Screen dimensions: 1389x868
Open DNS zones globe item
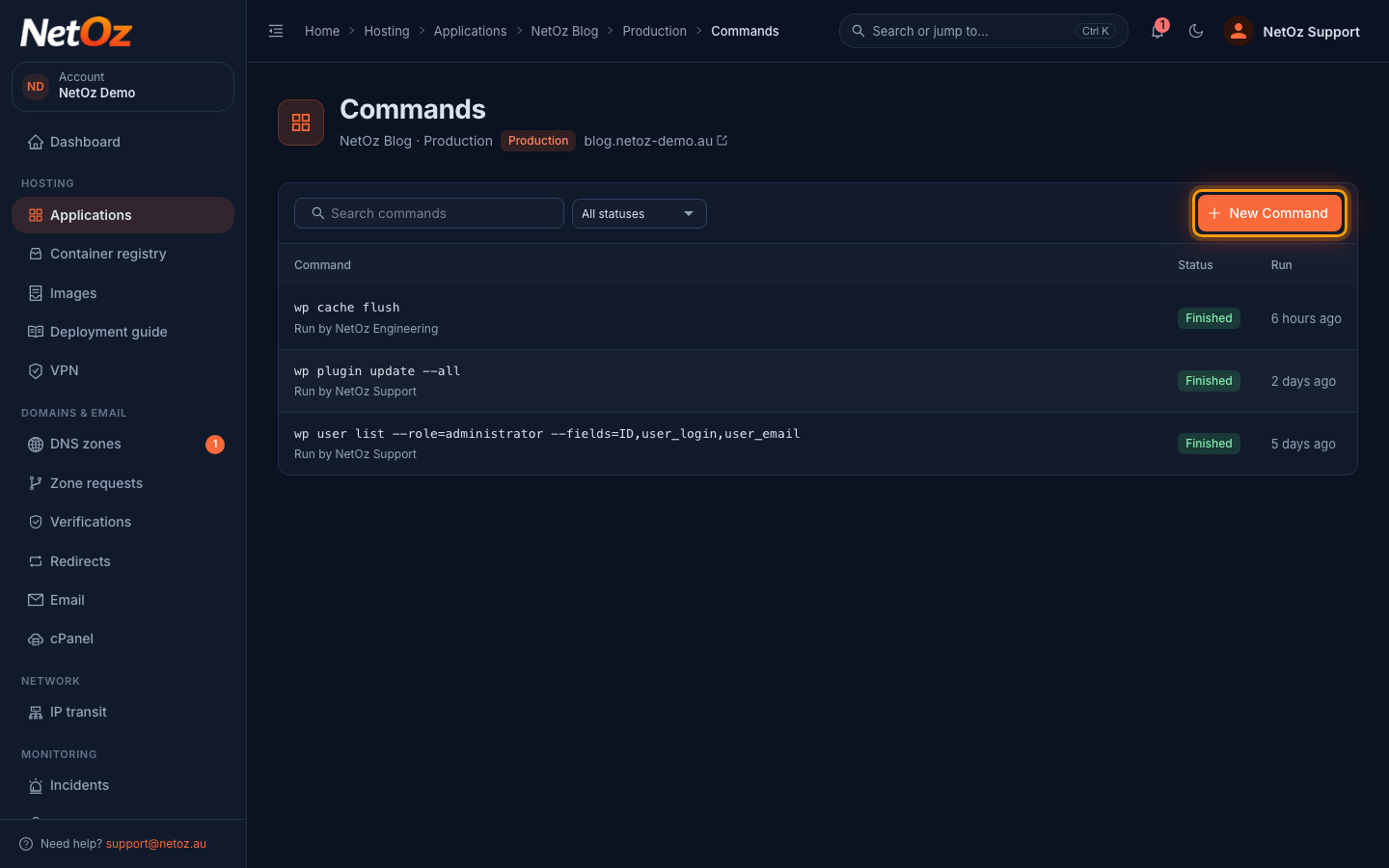123,444
